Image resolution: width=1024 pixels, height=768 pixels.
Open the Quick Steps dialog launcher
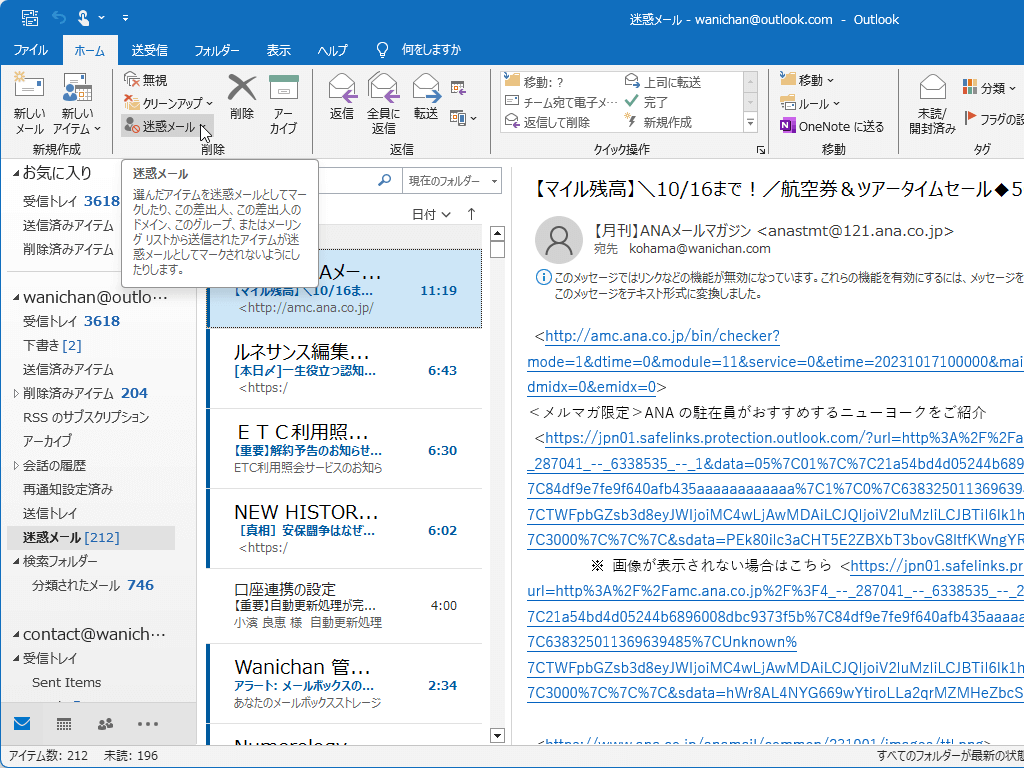761,150
